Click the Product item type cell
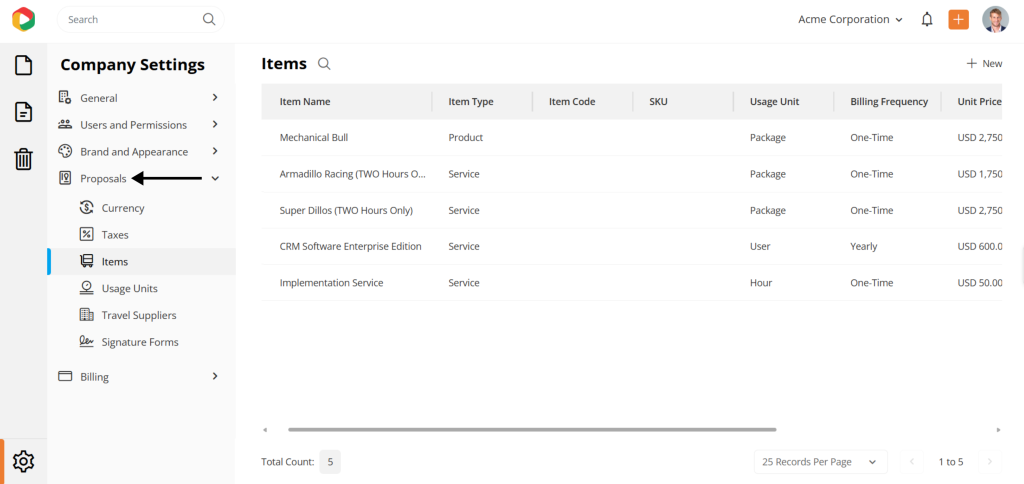The height and width of the screenshot is (484, 1024). click(x=466, y=138)
